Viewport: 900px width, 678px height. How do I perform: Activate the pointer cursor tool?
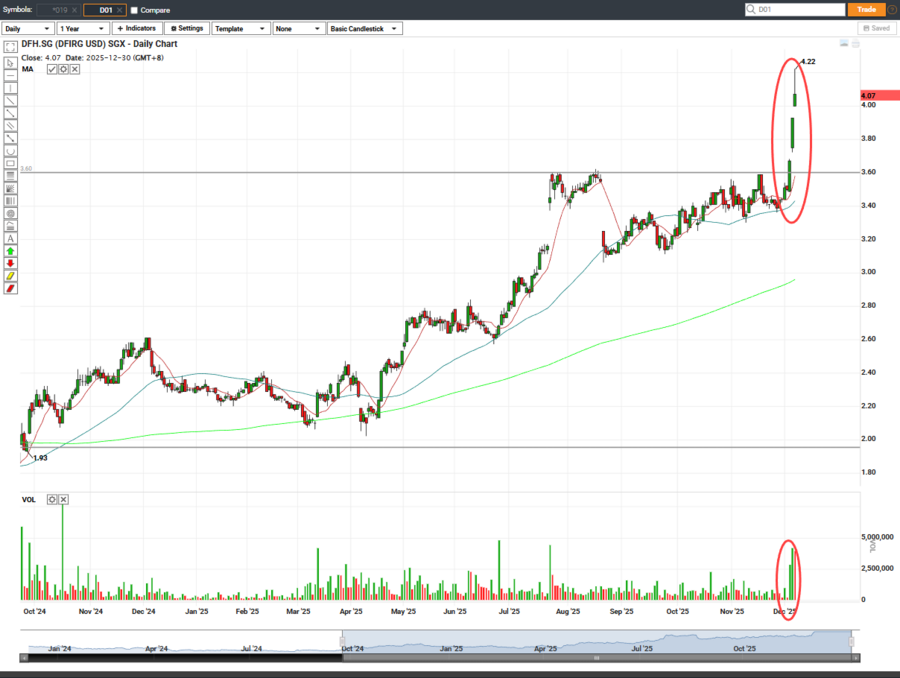click(x=10, y=62)
